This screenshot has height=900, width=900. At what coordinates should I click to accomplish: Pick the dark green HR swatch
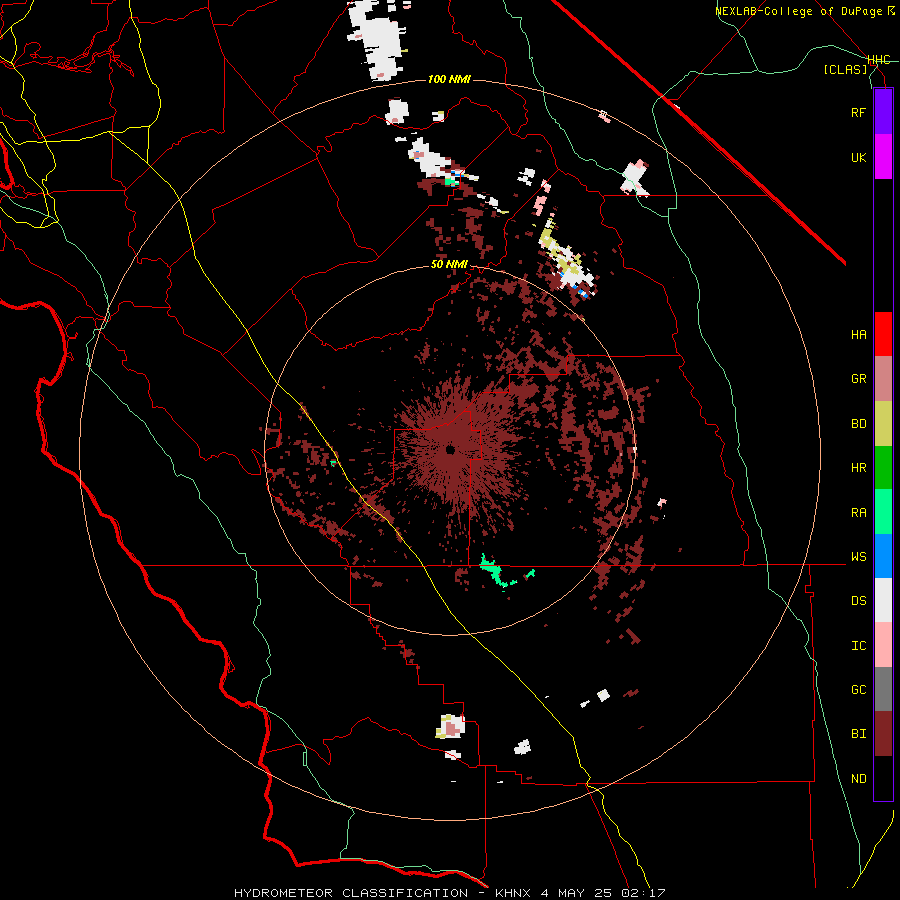883,468
